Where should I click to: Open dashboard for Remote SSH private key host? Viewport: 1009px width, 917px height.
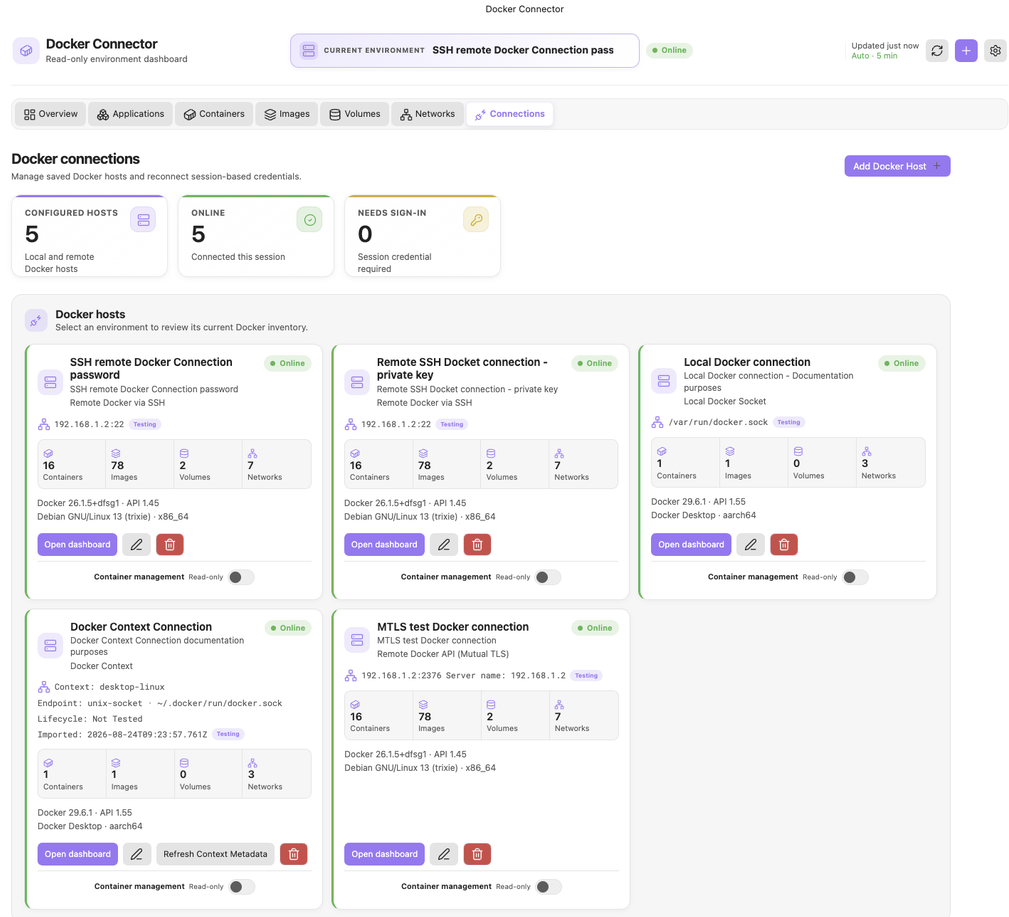[384, 544]
